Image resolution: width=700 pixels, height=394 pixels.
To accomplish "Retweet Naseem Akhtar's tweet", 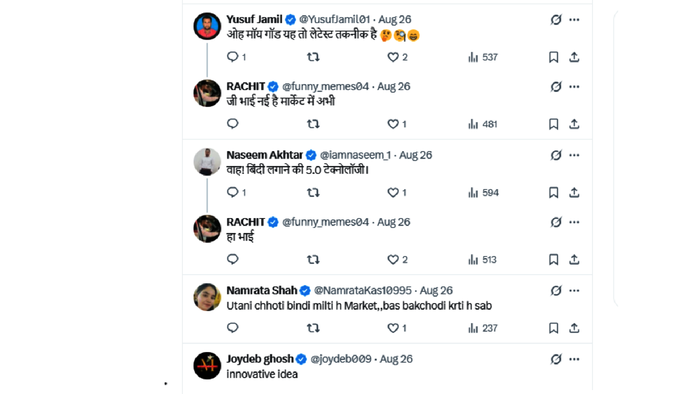I will pos(313,193).
